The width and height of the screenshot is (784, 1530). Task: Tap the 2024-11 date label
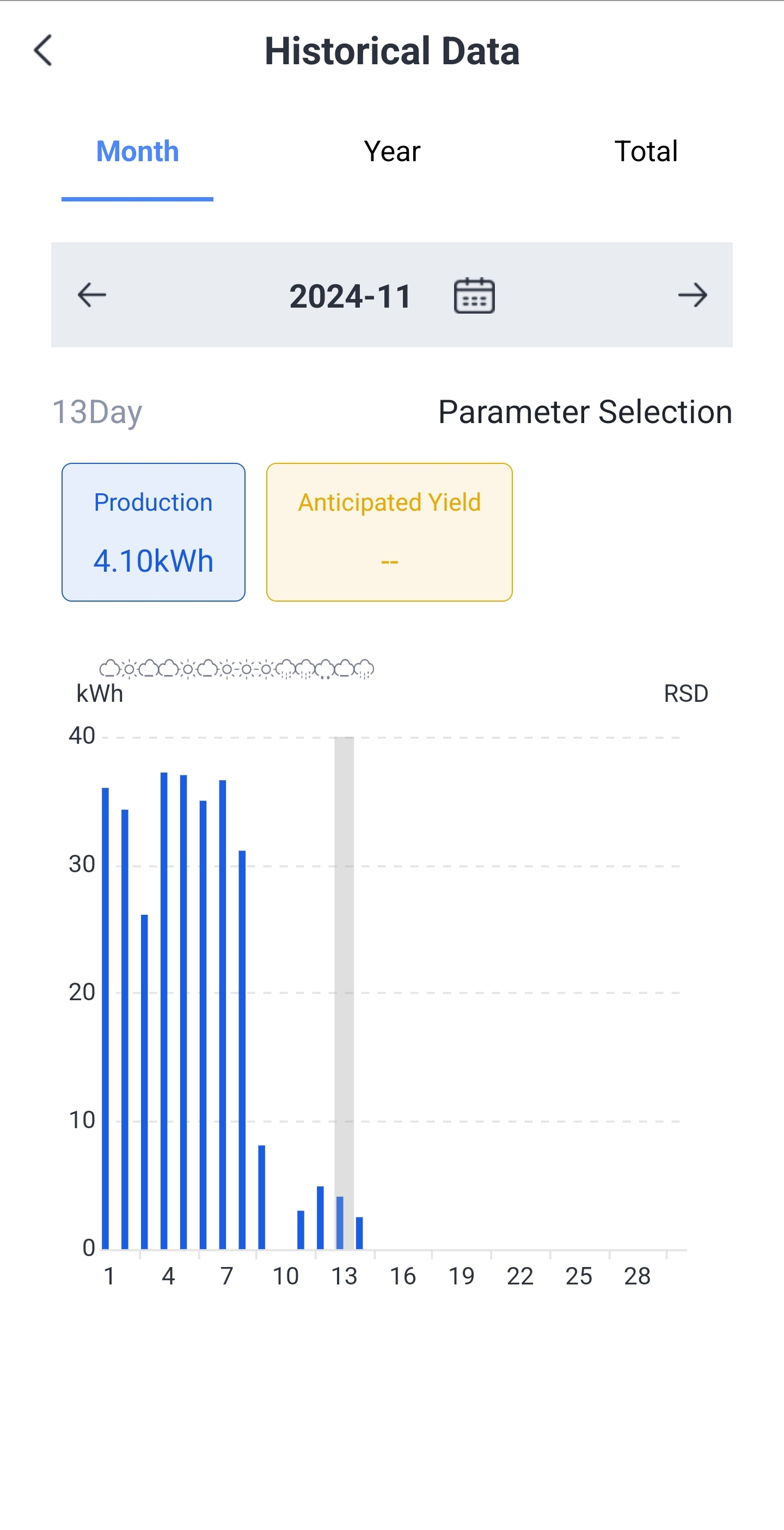[x=351, y=296]
